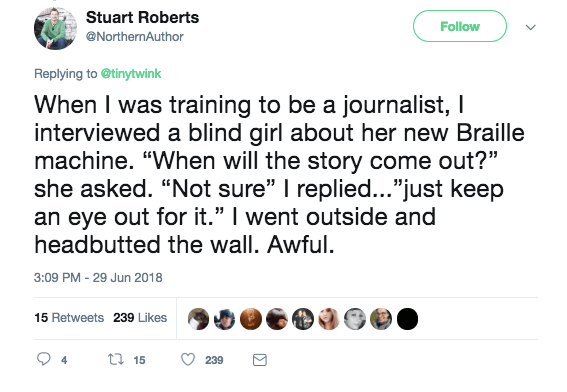The image size is (567, 392).
Task: Like the tweet with the heart icon
Action: click(188, 359)
